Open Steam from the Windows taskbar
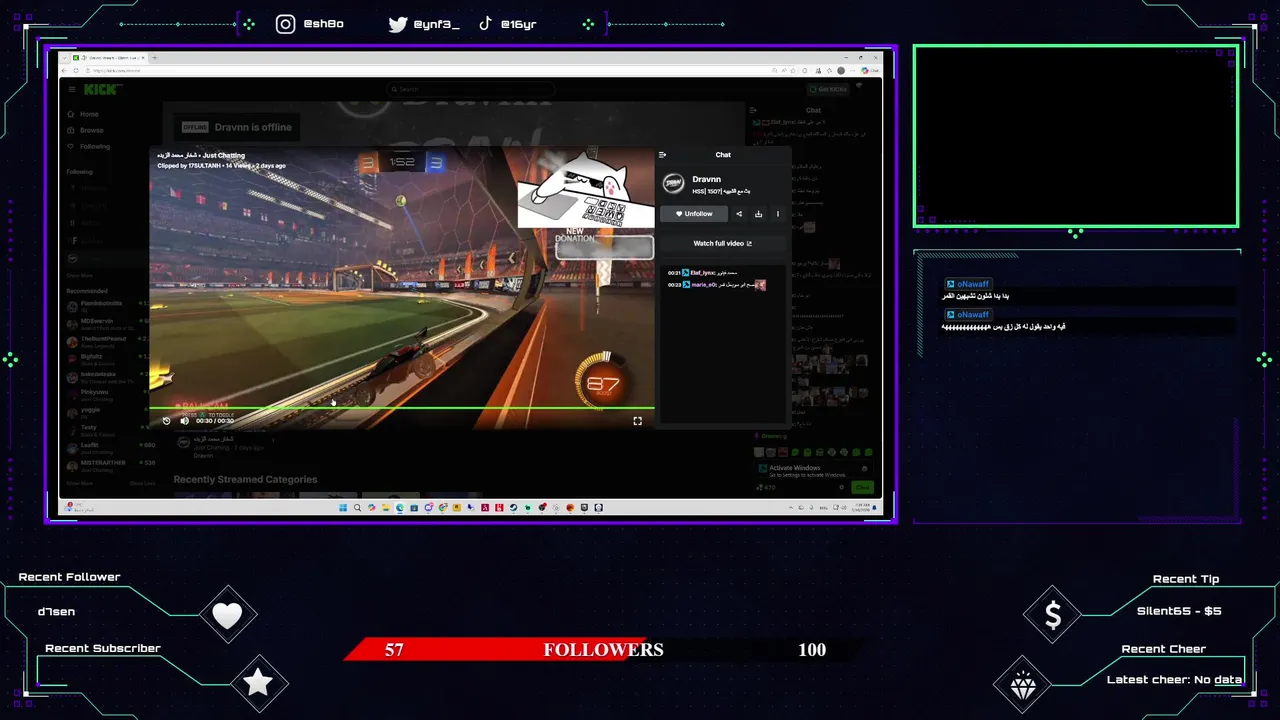Viewport: 1280px width, 720px height. coord(513,508)
